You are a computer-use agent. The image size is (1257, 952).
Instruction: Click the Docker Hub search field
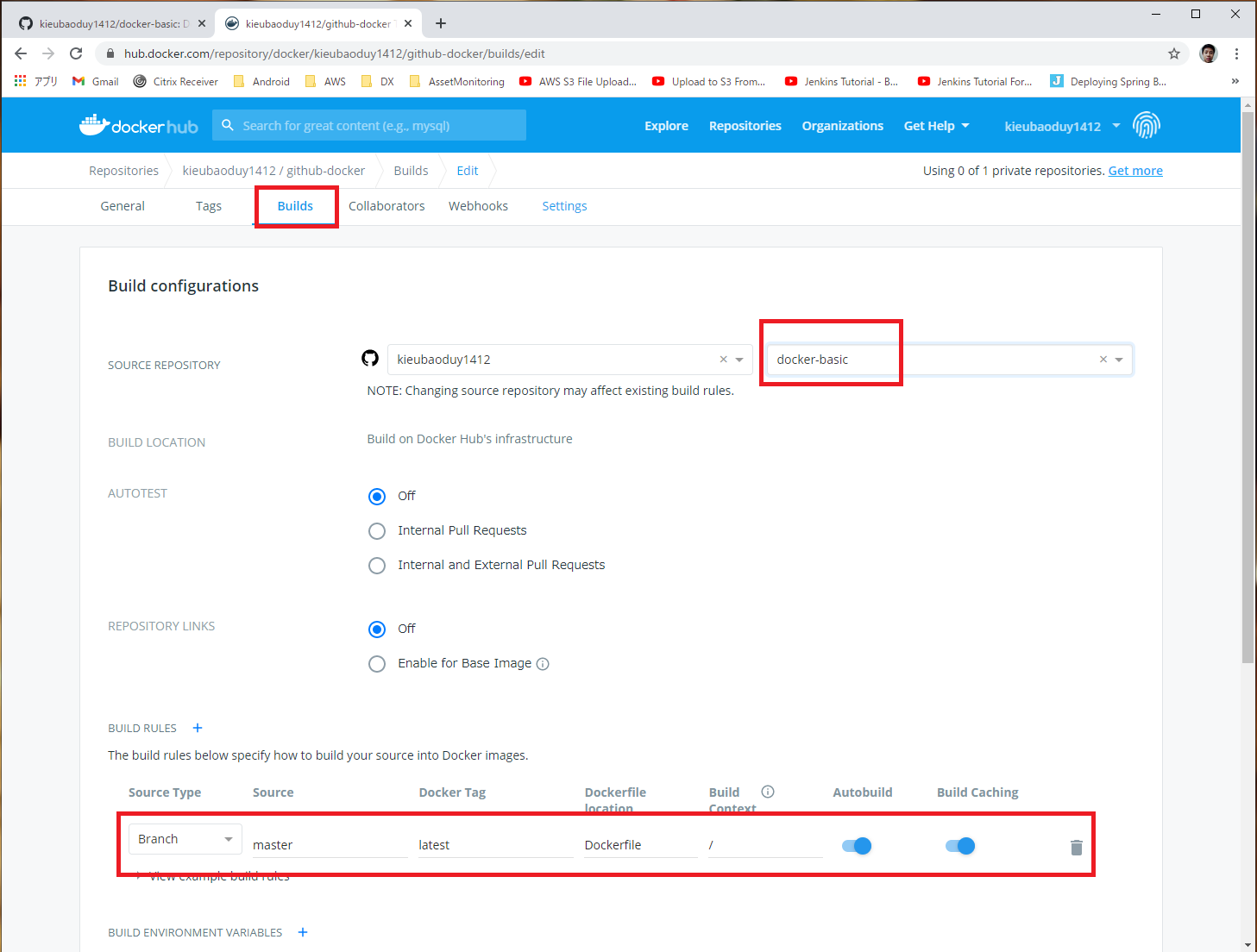click(369, 125)
